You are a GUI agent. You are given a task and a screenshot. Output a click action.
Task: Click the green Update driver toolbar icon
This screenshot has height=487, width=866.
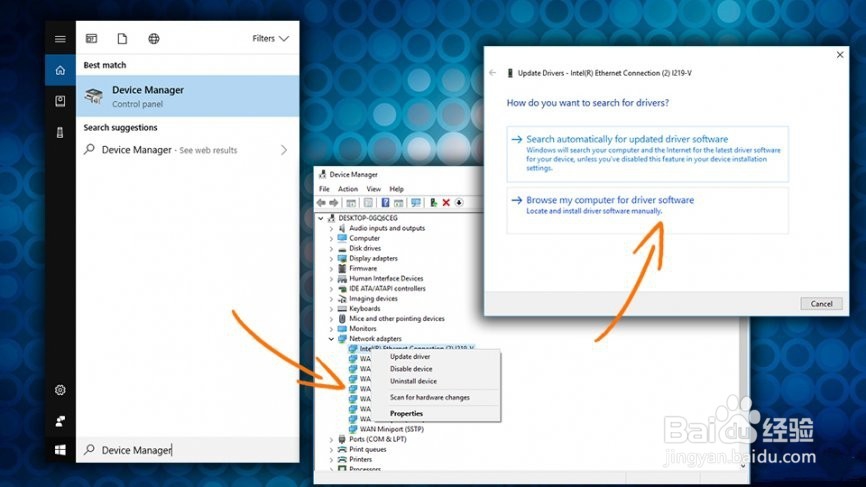(x=434, y=203)
